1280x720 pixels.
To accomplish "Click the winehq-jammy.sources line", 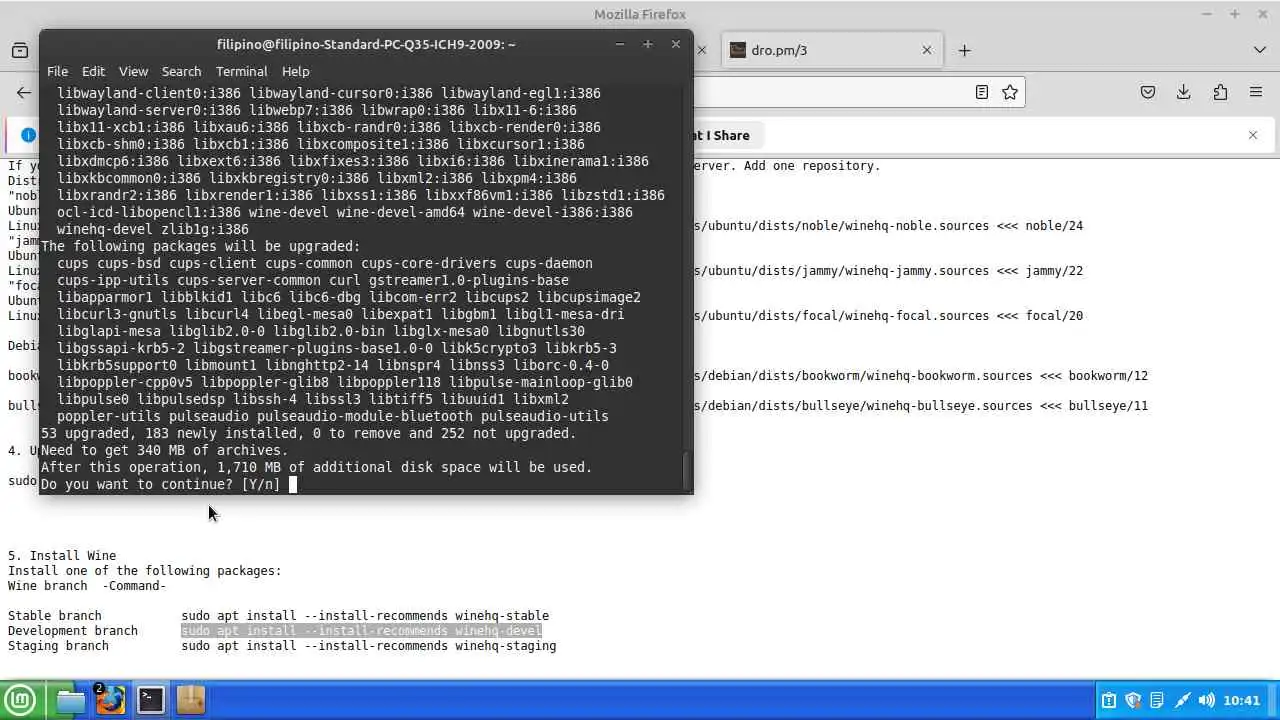I will click(888, 271).
